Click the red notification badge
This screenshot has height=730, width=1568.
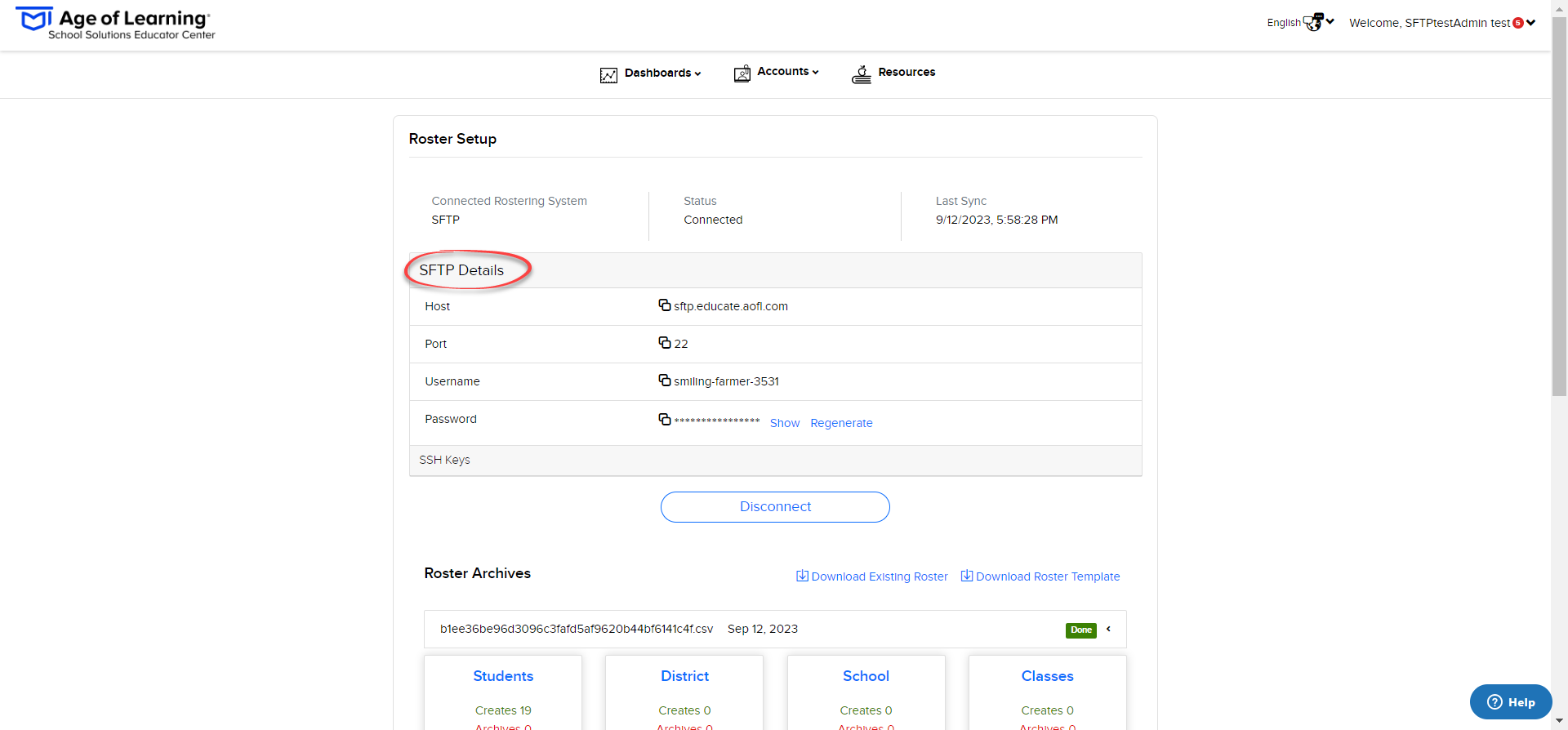(1517, 23)
